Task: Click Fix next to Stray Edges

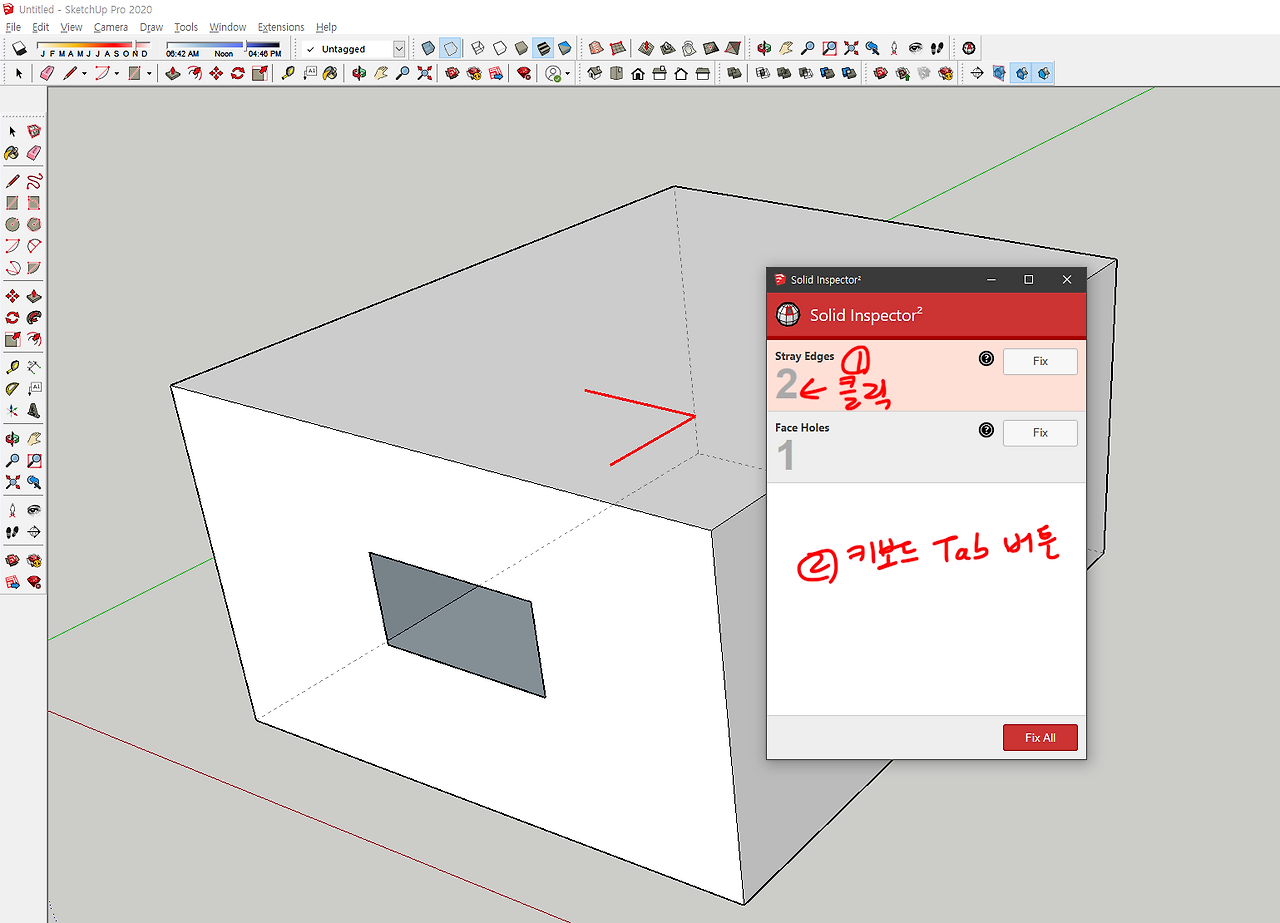Action: click(x=1040, y=361)
